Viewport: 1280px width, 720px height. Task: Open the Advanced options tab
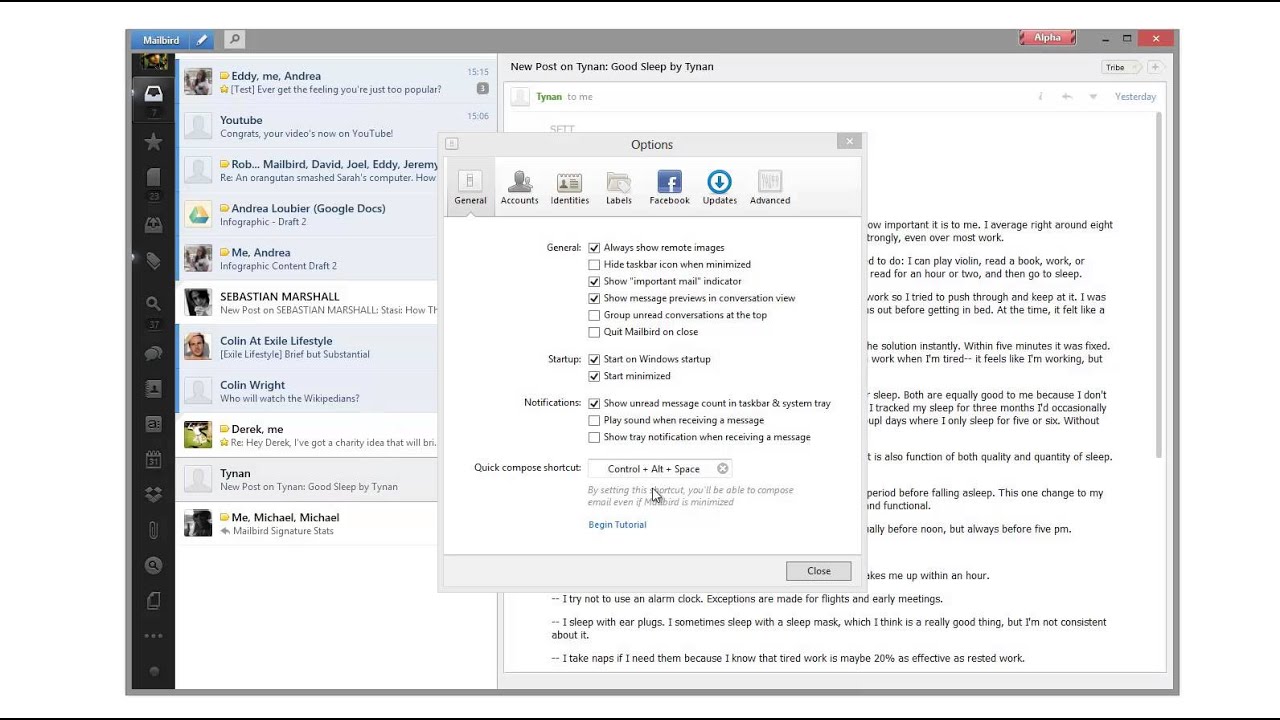click(x=769, y=187)
